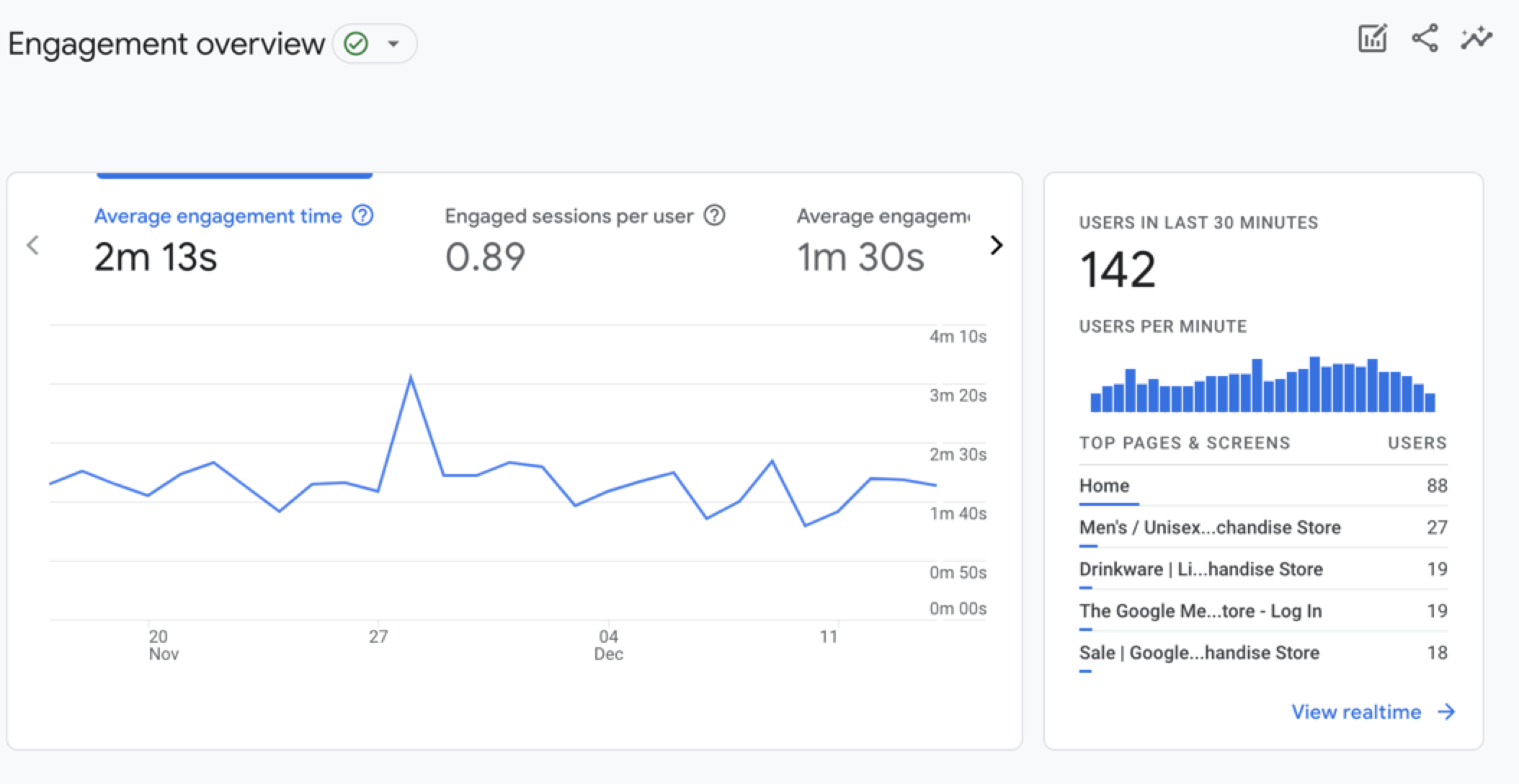The height and width of the screenshot is (784, 1519).
Task: Select the Sale | Google merchandise store page entry
Action: pyautogui.click(x=1198, y=653)
